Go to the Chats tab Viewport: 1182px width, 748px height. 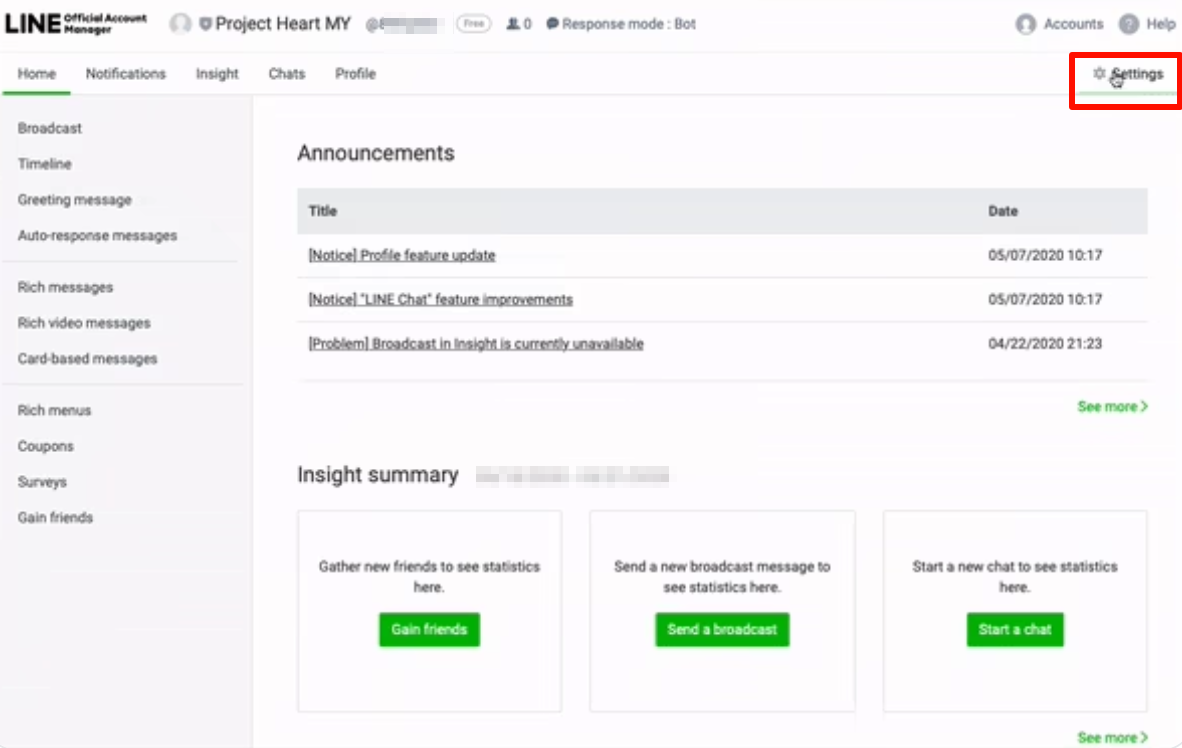coord(286,74)
